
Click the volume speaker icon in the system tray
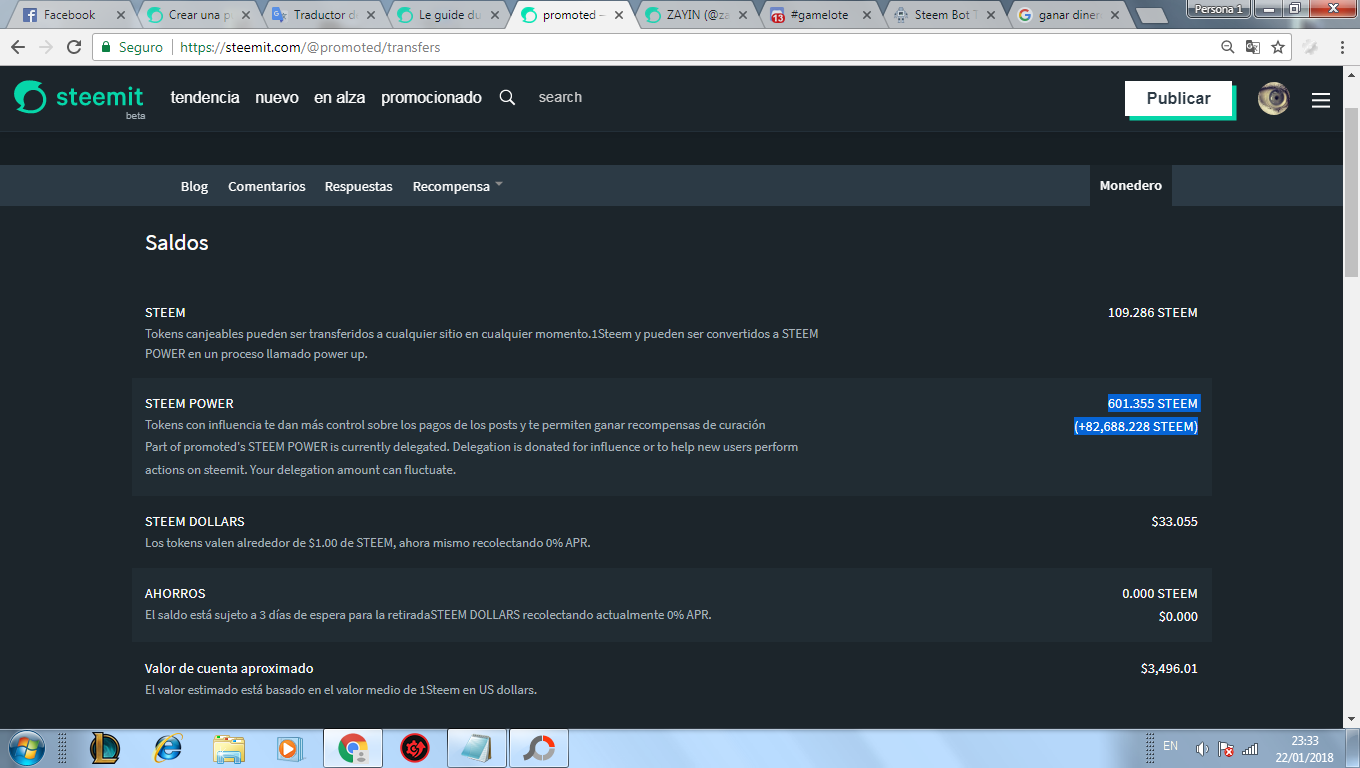pyautogui.click(x=1201, y=748)
